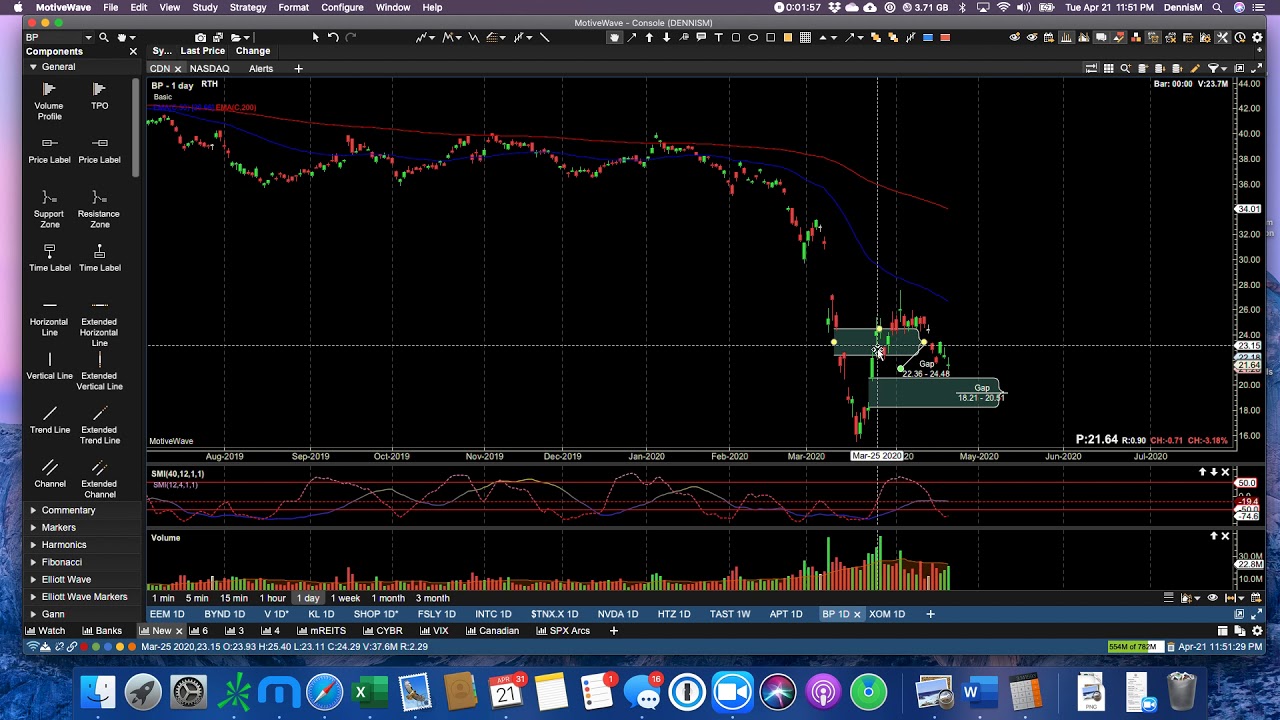Choose the Vertical Line tool

(x=49, y=367)
